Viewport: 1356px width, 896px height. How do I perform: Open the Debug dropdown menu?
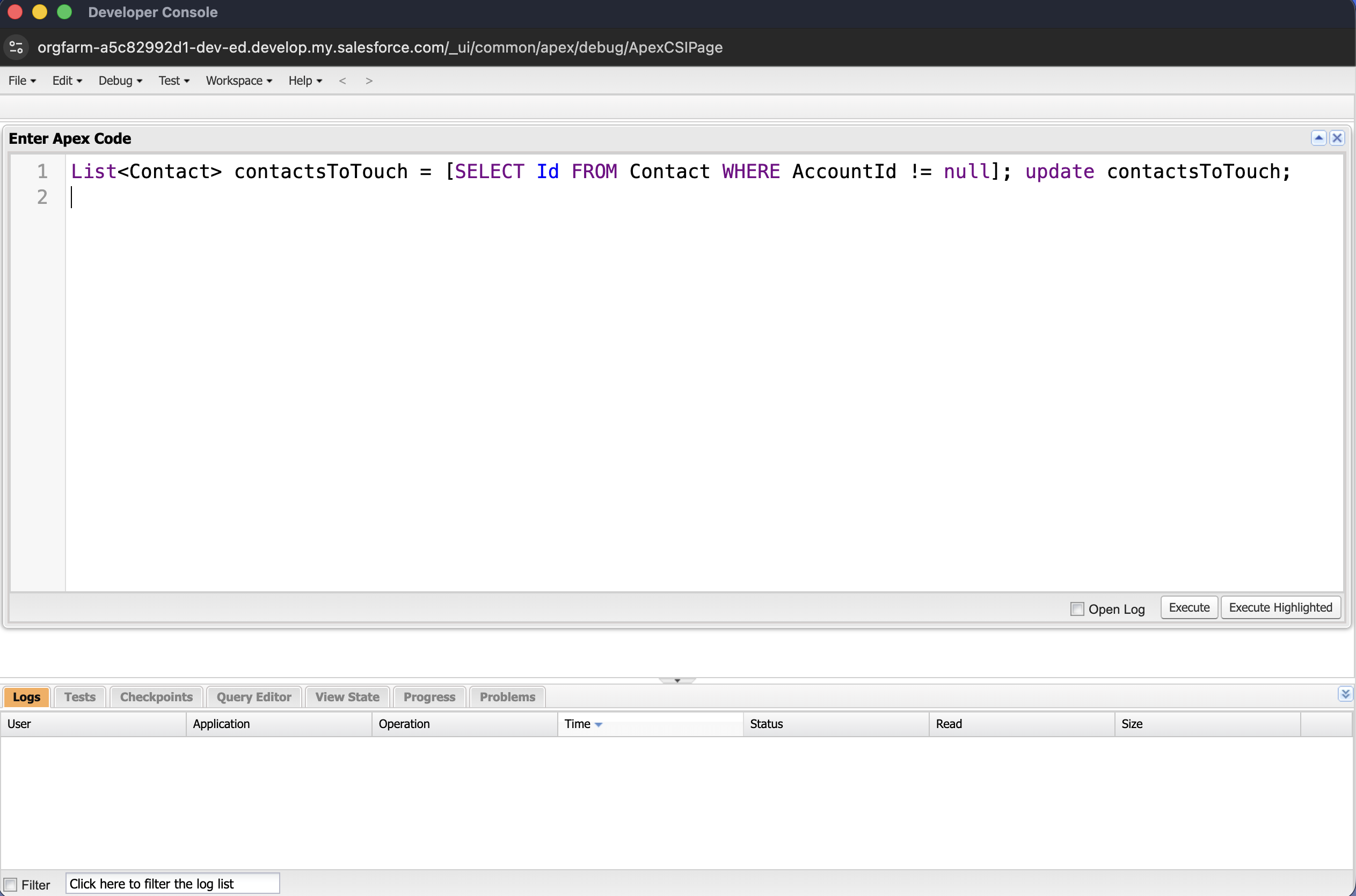coord(120,80)
